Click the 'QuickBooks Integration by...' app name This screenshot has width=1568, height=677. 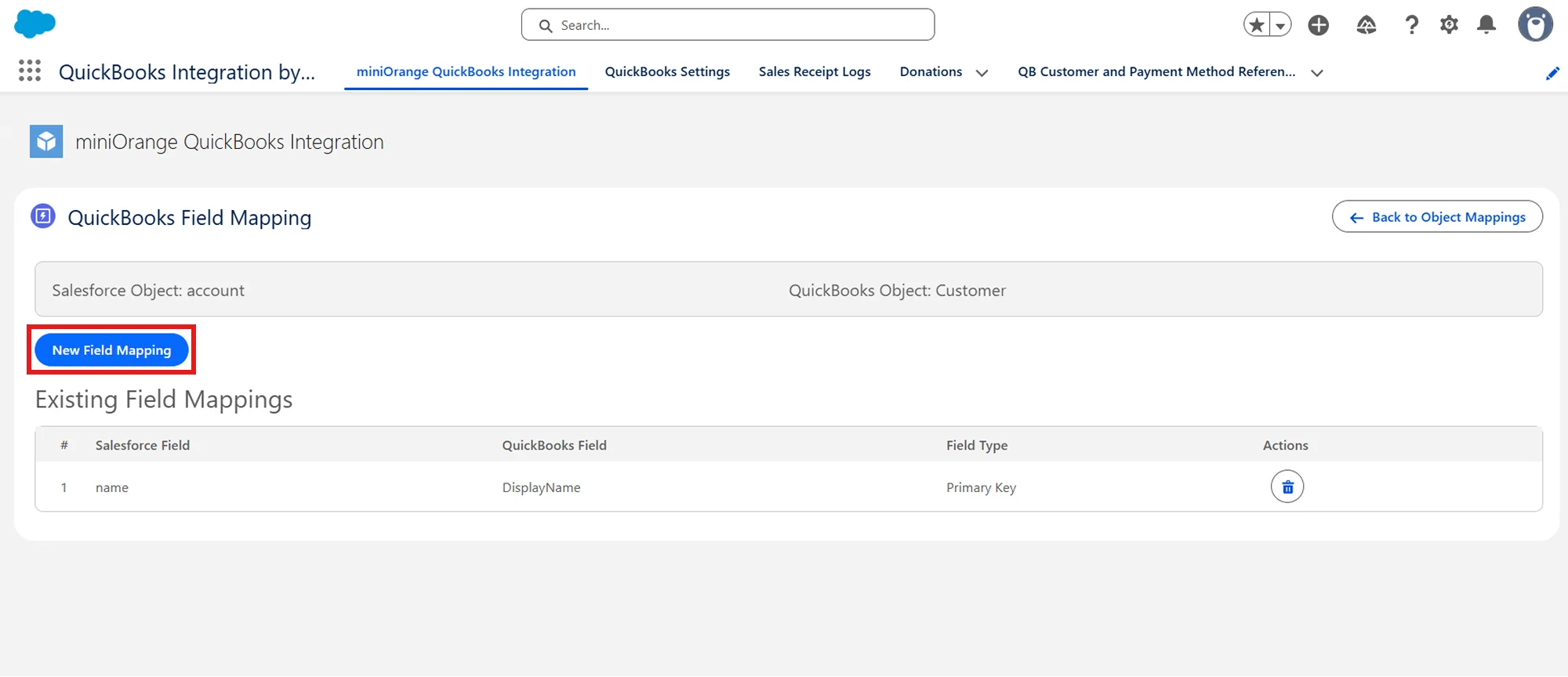coord(187,72)
